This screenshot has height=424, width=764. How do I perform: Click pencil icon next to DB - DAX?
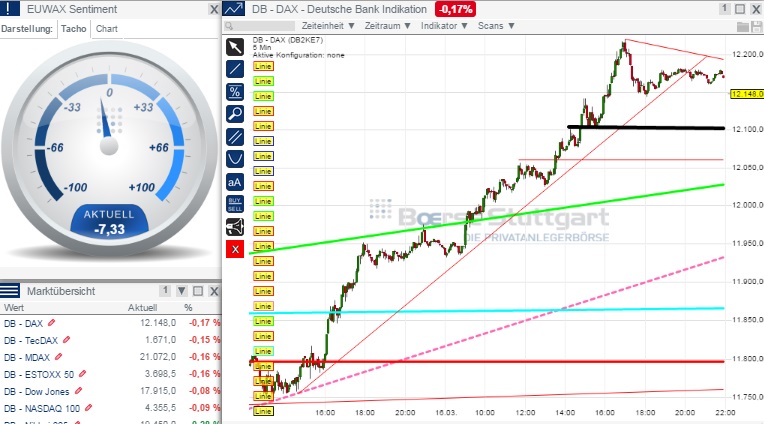[x=51, y=323]
